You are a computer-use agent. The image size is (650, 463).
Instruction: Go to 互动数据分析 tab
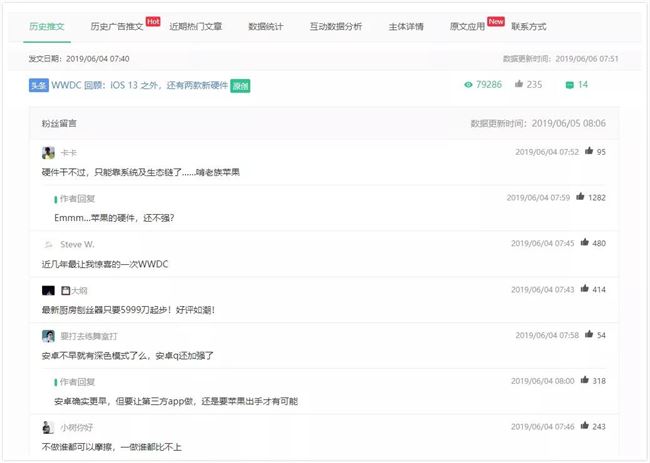point(336,26)
